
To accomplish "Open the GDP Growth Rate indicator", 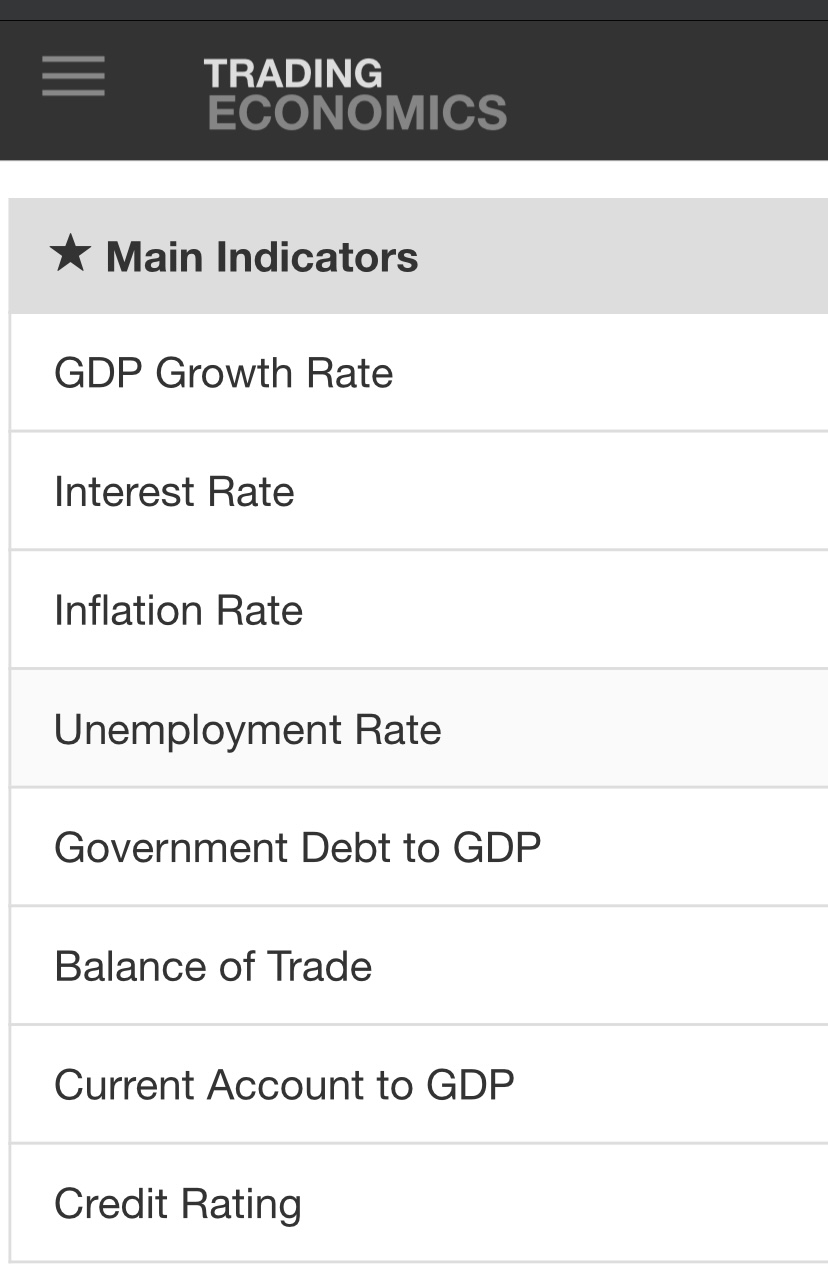I will (223, 373).
